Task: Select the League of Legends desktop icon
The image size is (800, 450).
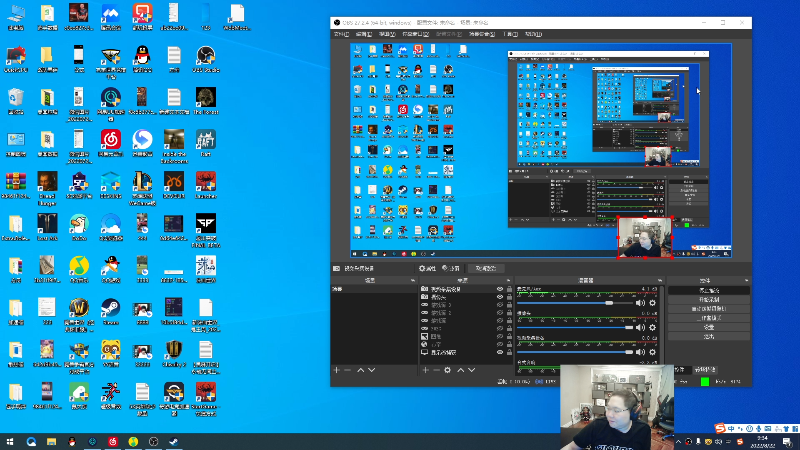Action: 142,188
